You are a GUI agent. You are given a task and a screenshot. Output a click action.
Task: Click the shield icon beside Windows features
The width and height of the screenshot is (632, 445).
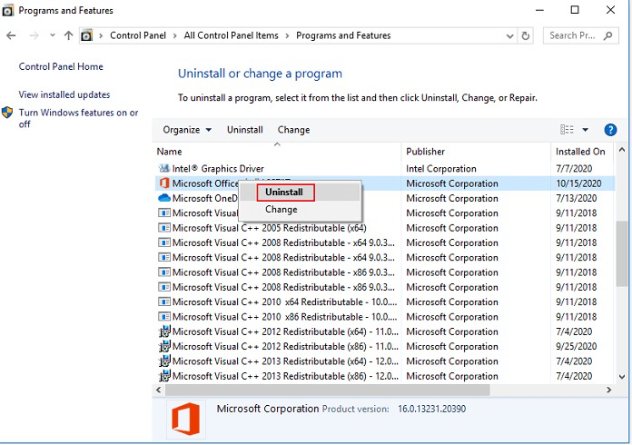coord(8,112)
